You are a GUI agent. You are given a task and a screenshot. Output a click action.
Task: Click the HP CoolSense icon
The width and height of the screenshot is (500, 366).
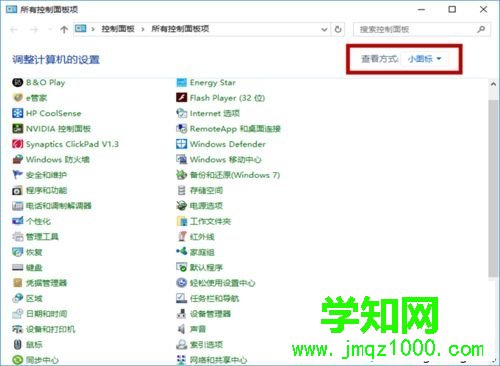(17, 113)
